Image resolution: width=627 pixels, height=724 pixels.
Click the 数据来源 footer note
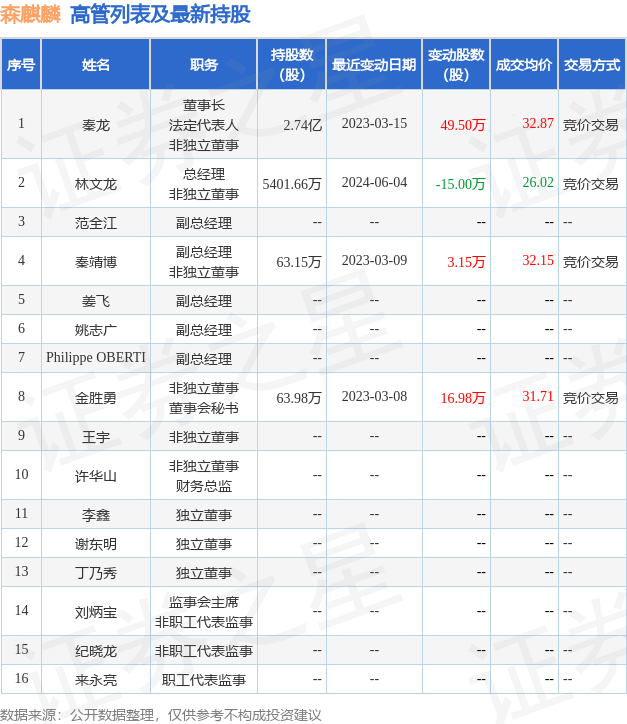click(161, 715)
